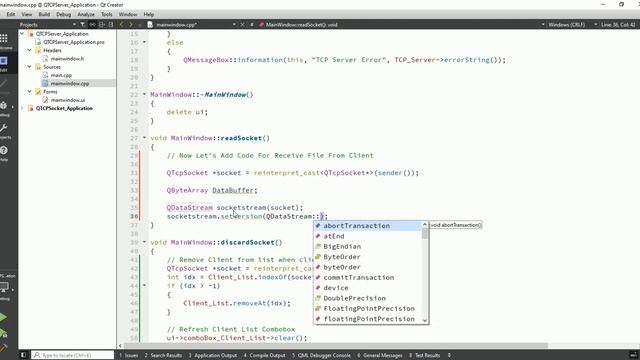
Task: Select mainwindow.cpp in Sources tree
Action: tap(70, 83)
